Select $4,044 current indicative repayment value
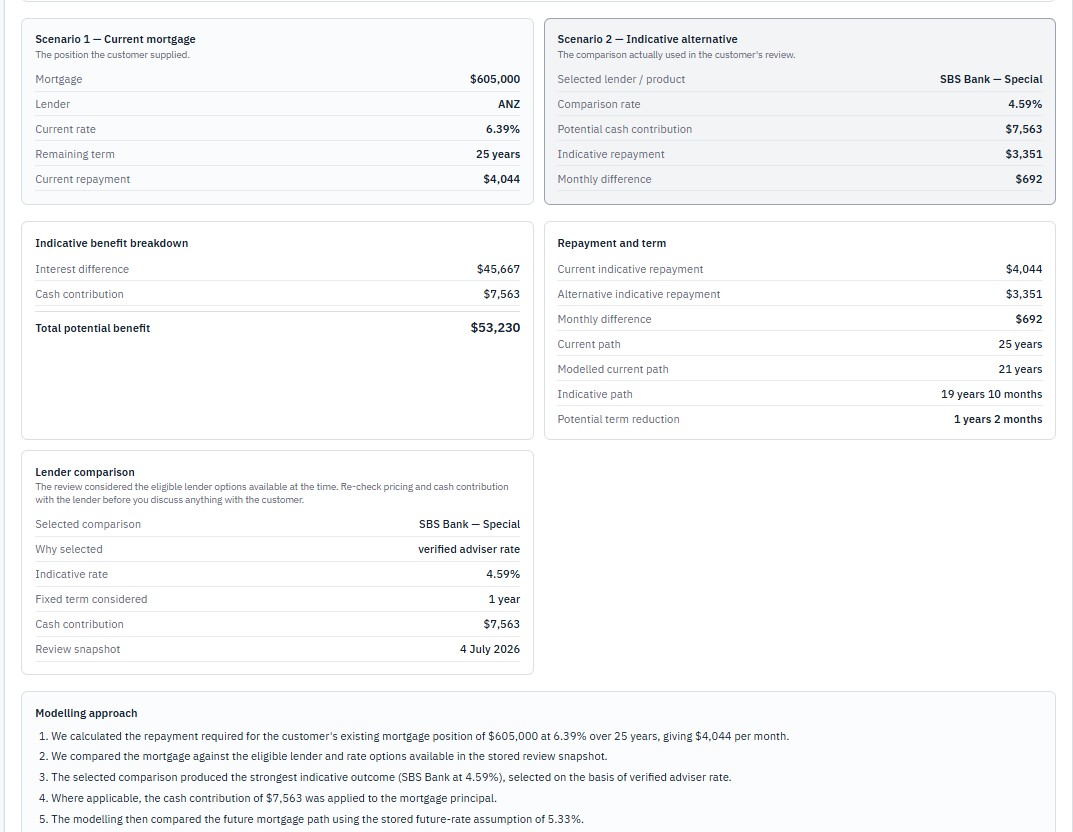Image resolution: width=1073 pixels, height=832 pixels. (x=1024, y=270)
